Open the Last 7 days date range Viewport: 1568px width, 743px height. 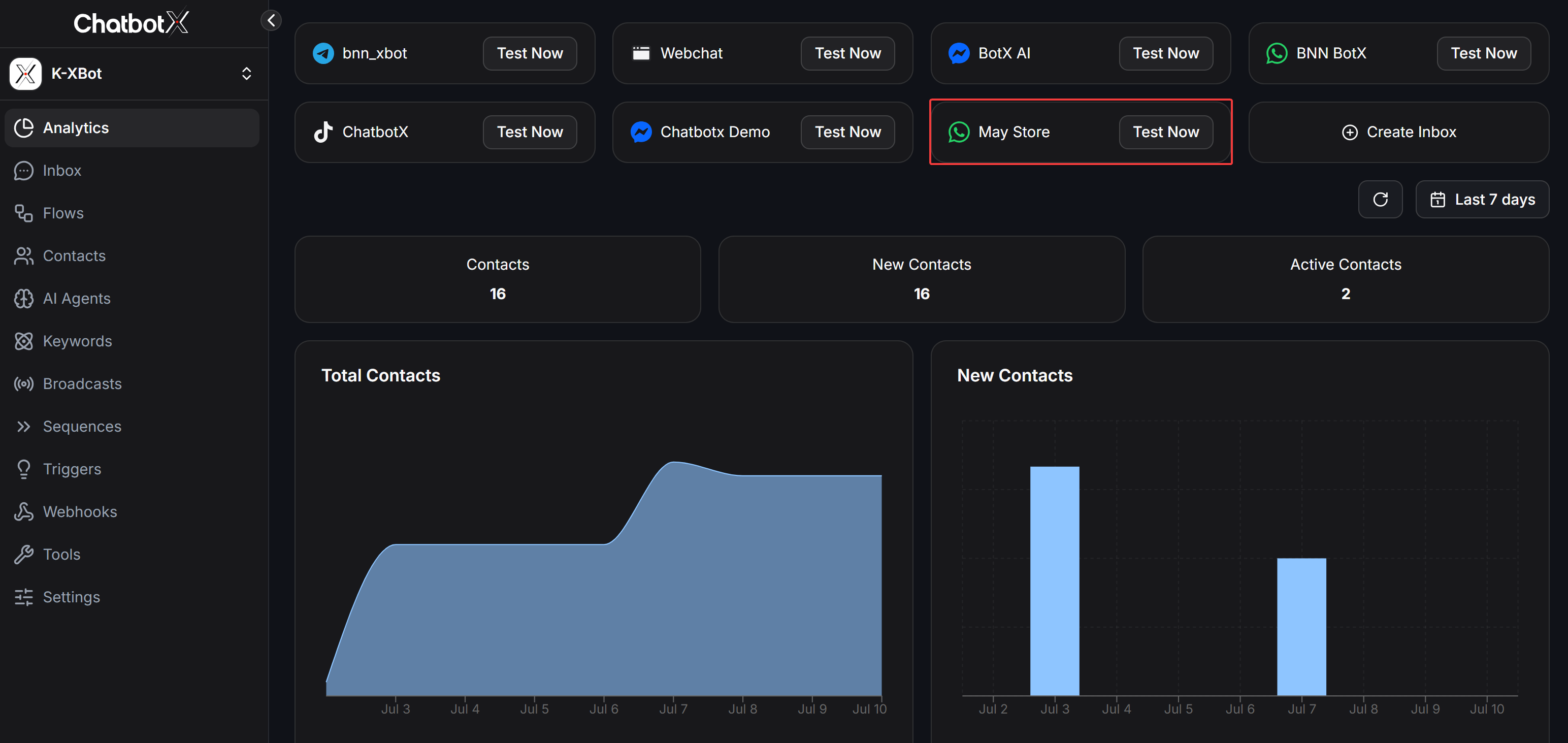click(x=1482, y=199)
